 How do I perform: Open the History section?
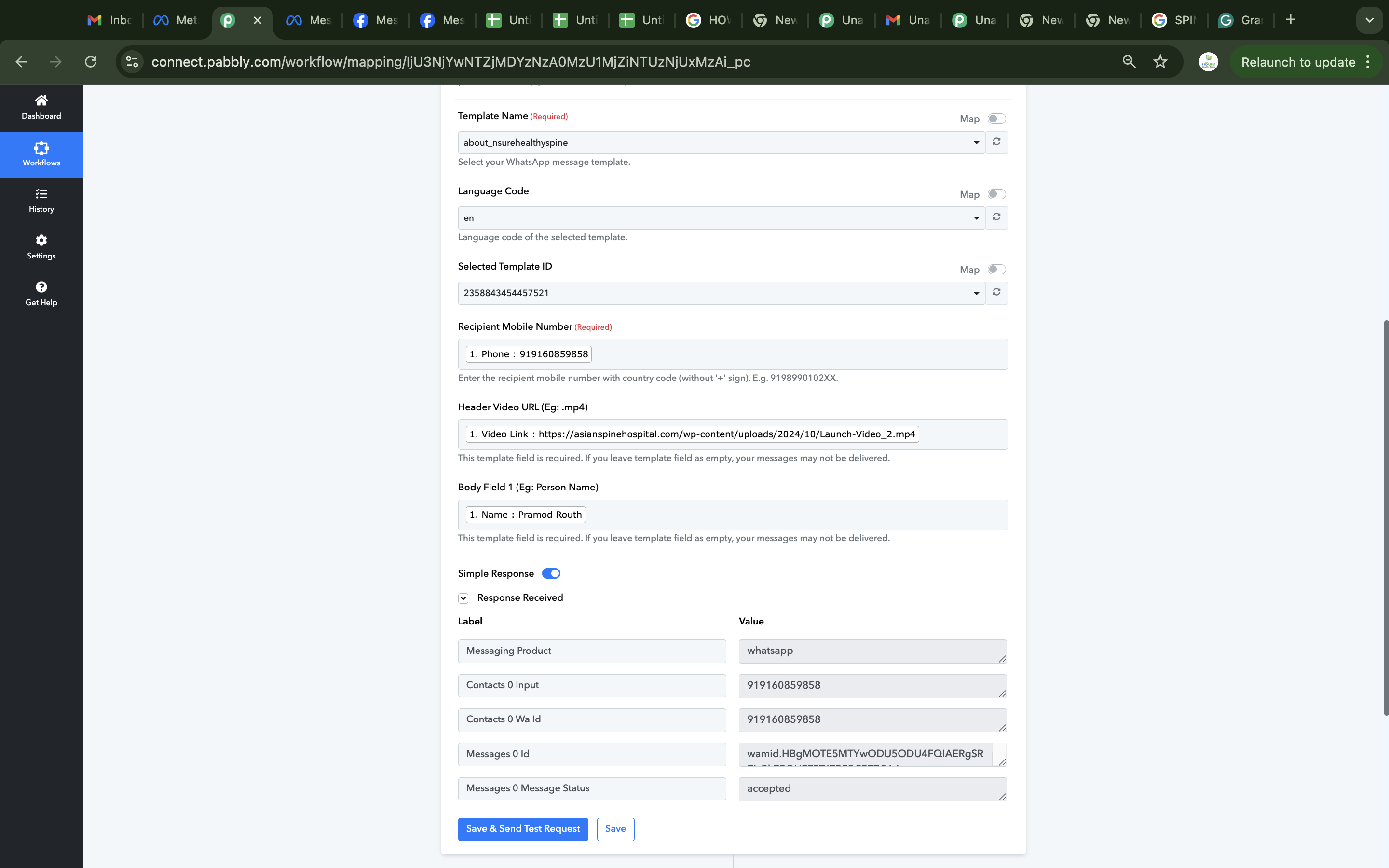[41, 202]
